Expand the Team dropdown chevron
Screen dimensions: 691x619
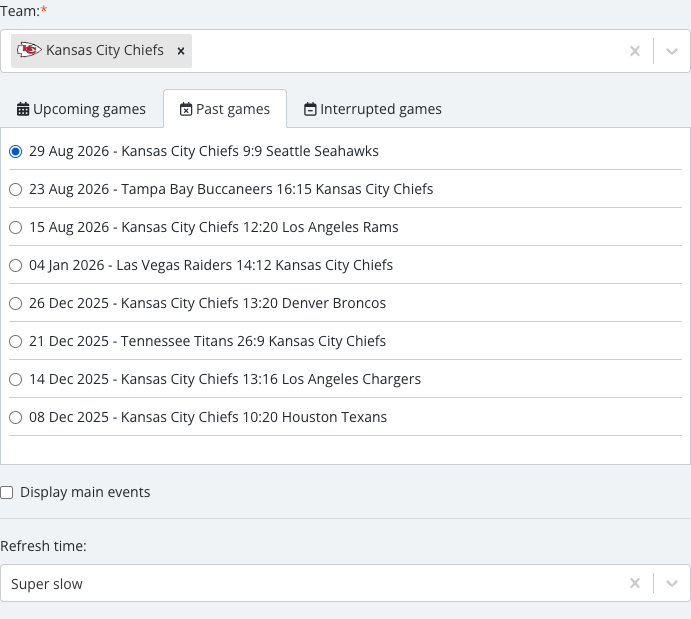pyautogui.click(x=672, y=51)
